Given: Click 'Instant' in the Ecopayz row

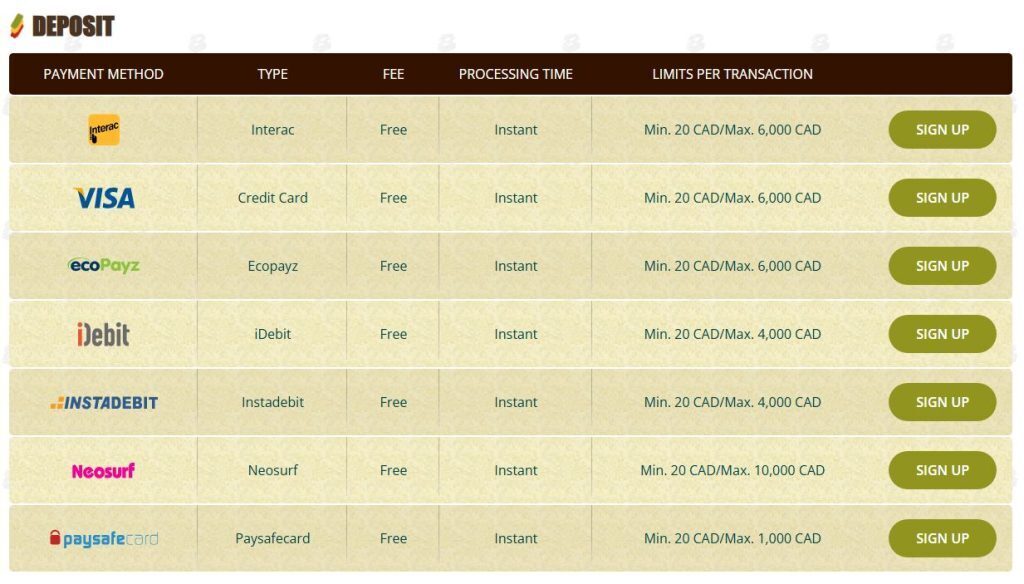Looking at the screenshot, I should click(x=515, y=266).
